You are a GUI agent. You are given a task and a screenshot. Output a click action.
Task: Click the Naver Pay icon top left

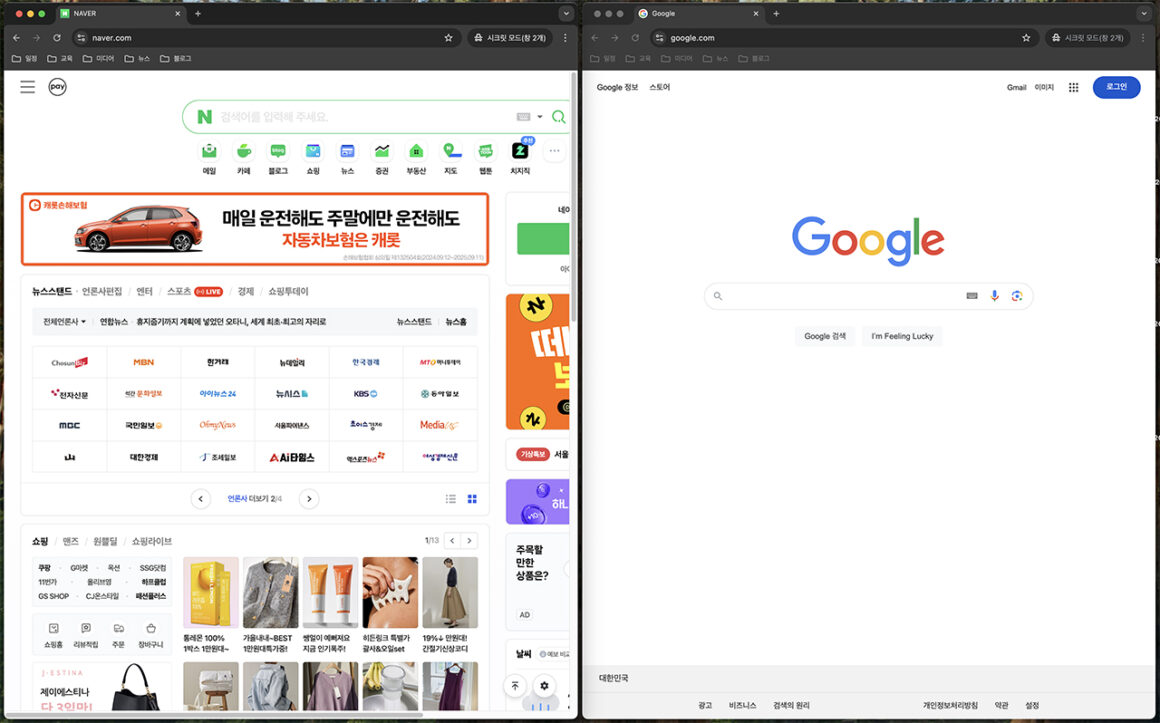(x=57, y=87)
